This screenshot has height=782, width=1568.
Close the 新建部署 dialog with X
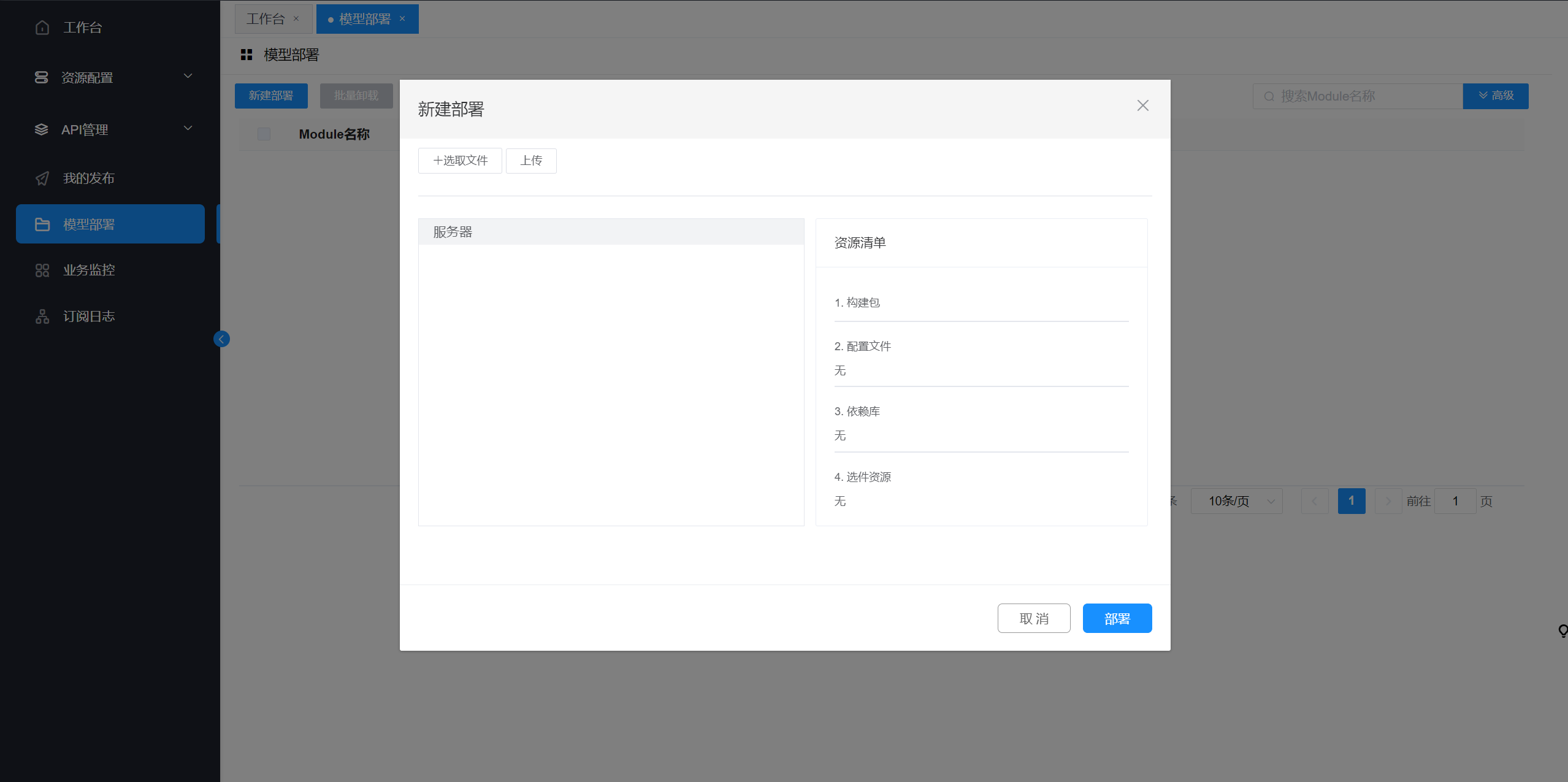1142,105
